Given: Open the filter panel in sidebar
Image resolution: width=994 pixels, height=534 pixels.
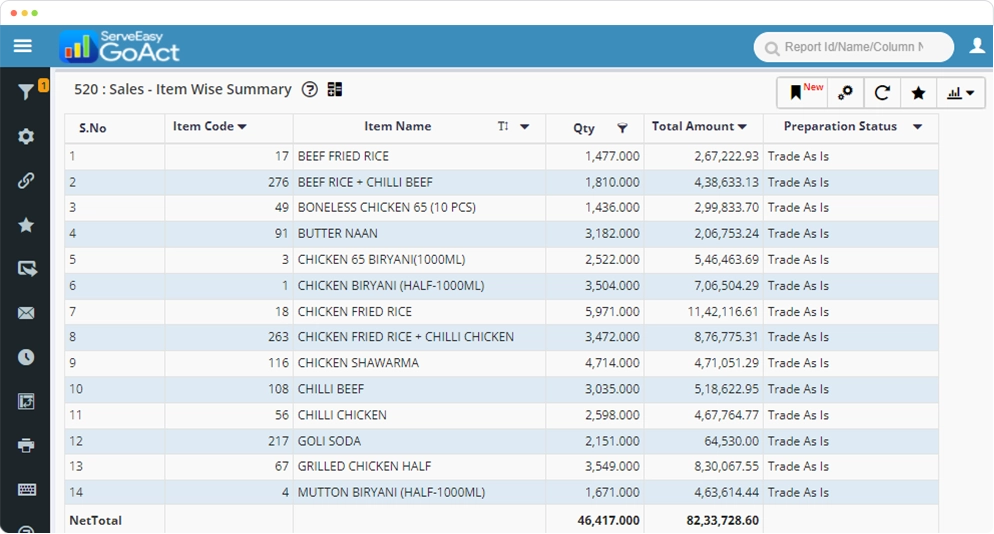Looking at the screenshot, I should click(x=26, y=92).
